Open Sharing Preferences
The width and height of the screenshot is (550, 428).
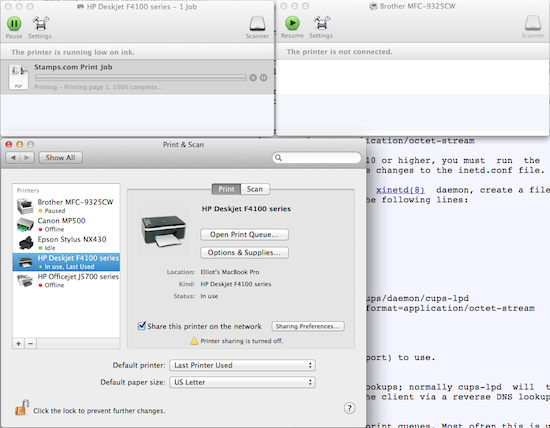tap(308, 326)
